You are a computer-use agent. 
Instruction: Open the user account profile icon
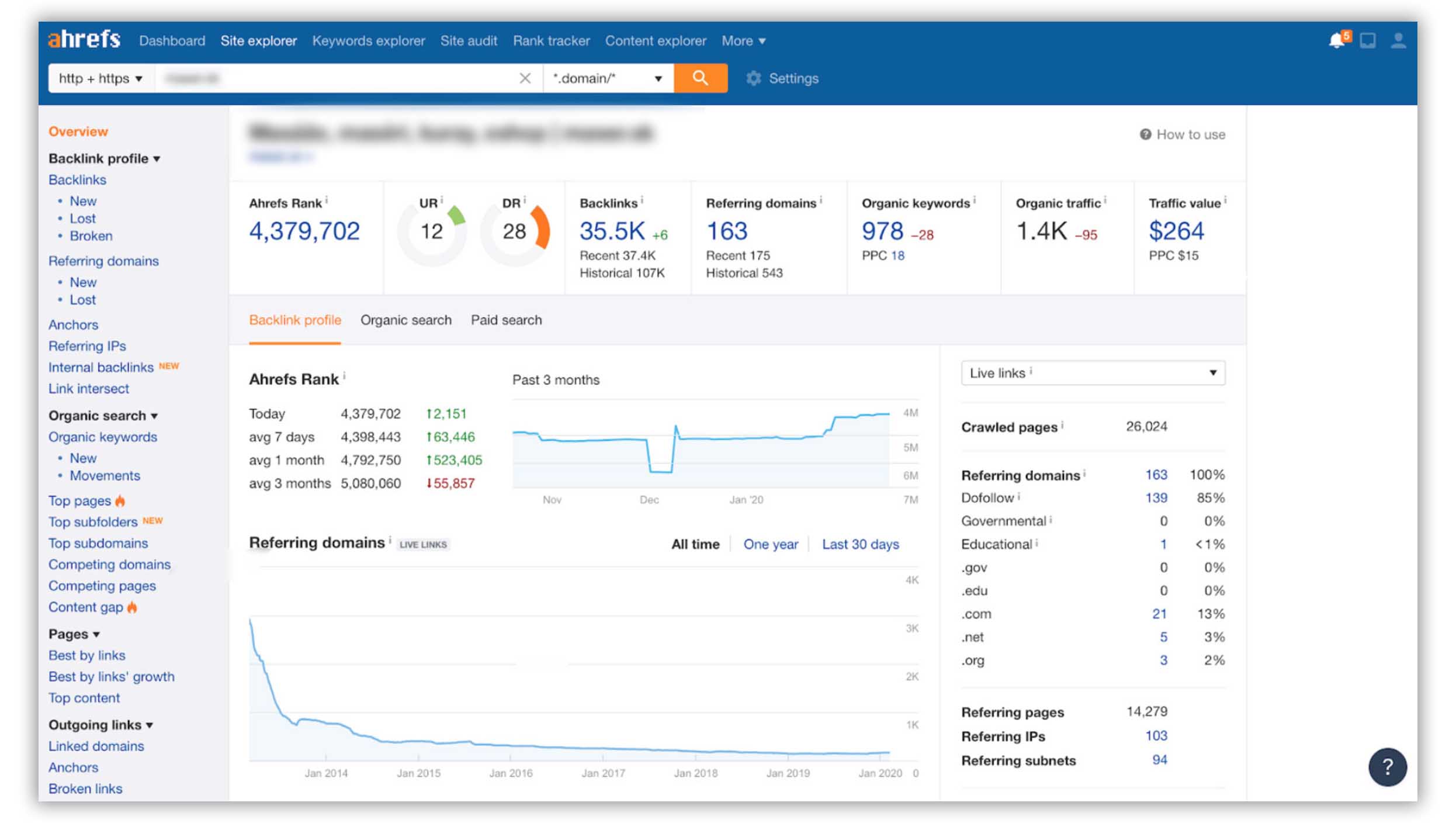pyautogui.click(x=1398, y=40)
